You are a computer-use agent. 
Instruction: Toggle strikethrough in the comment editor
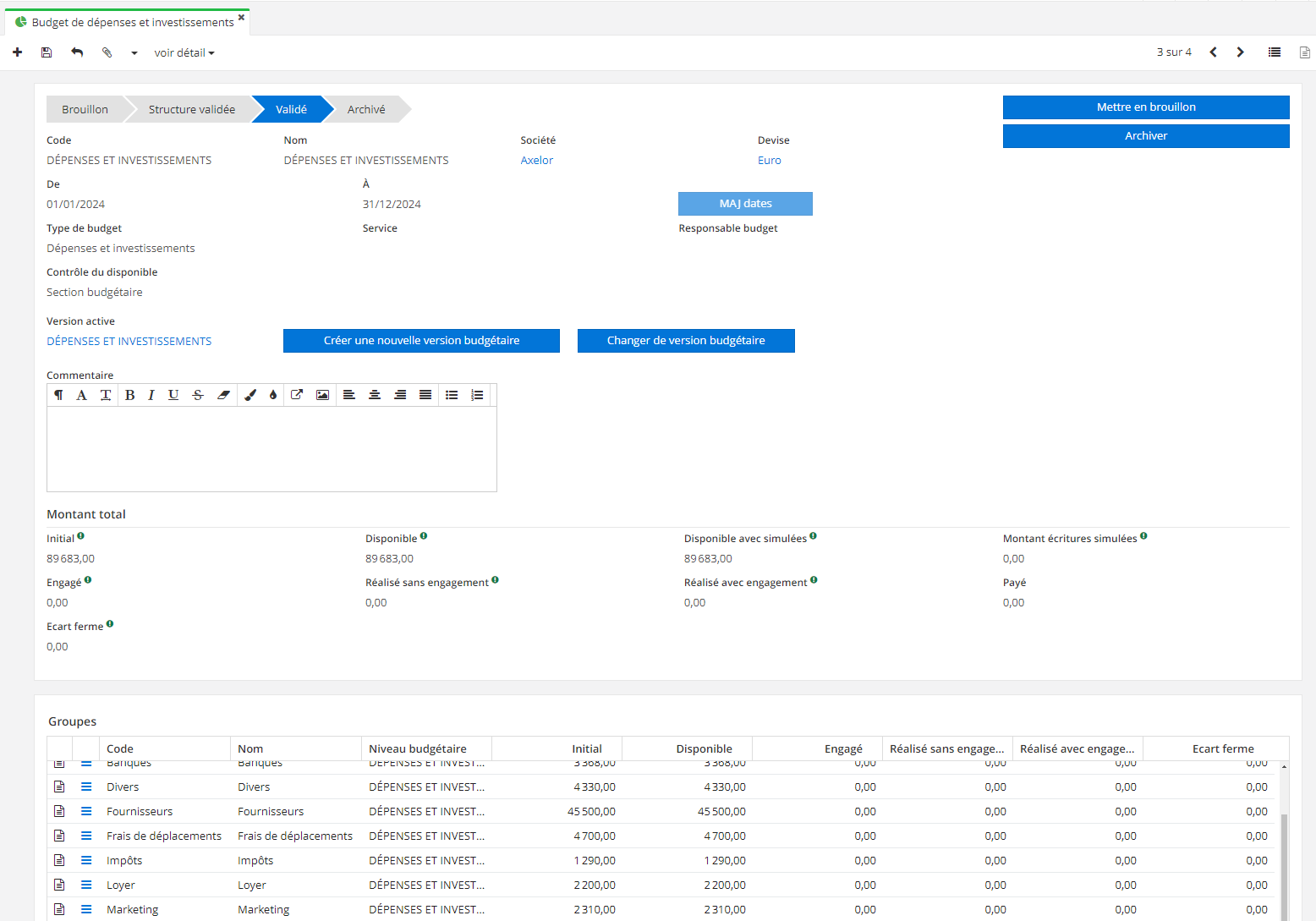(x=198, y=395)
